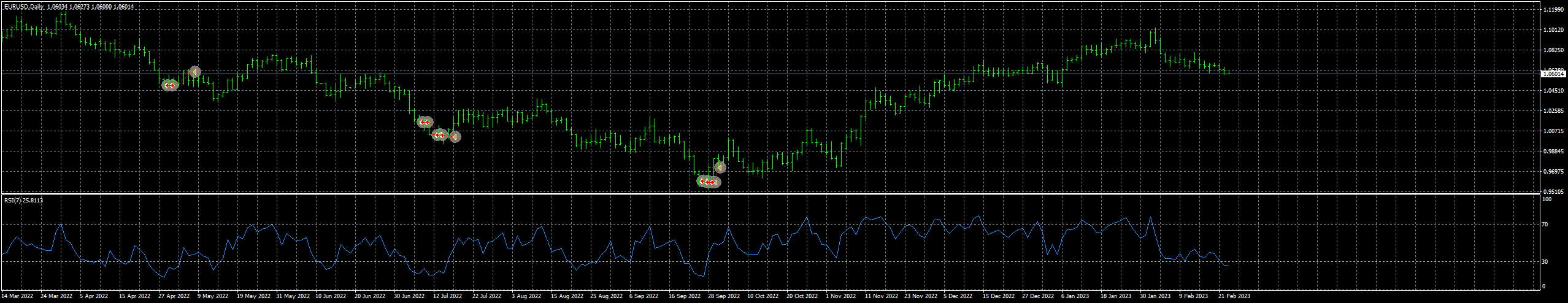Click the 0.98845 price axis label
Image resolution: width=1568 pixels, height=303 pixels.
[1554, 151]
